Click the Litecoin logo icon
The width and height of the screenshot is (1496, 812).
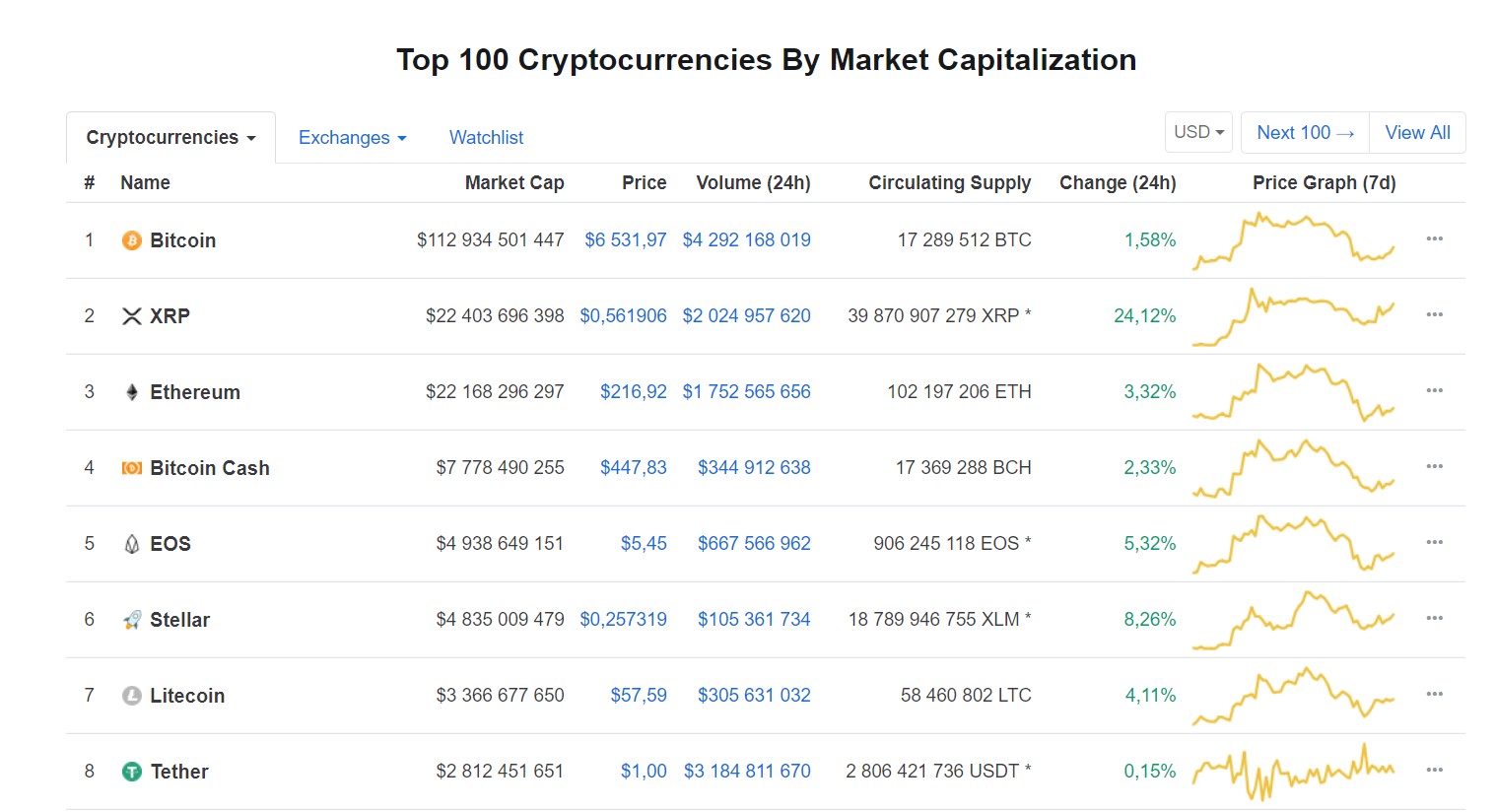click(131, 696)
